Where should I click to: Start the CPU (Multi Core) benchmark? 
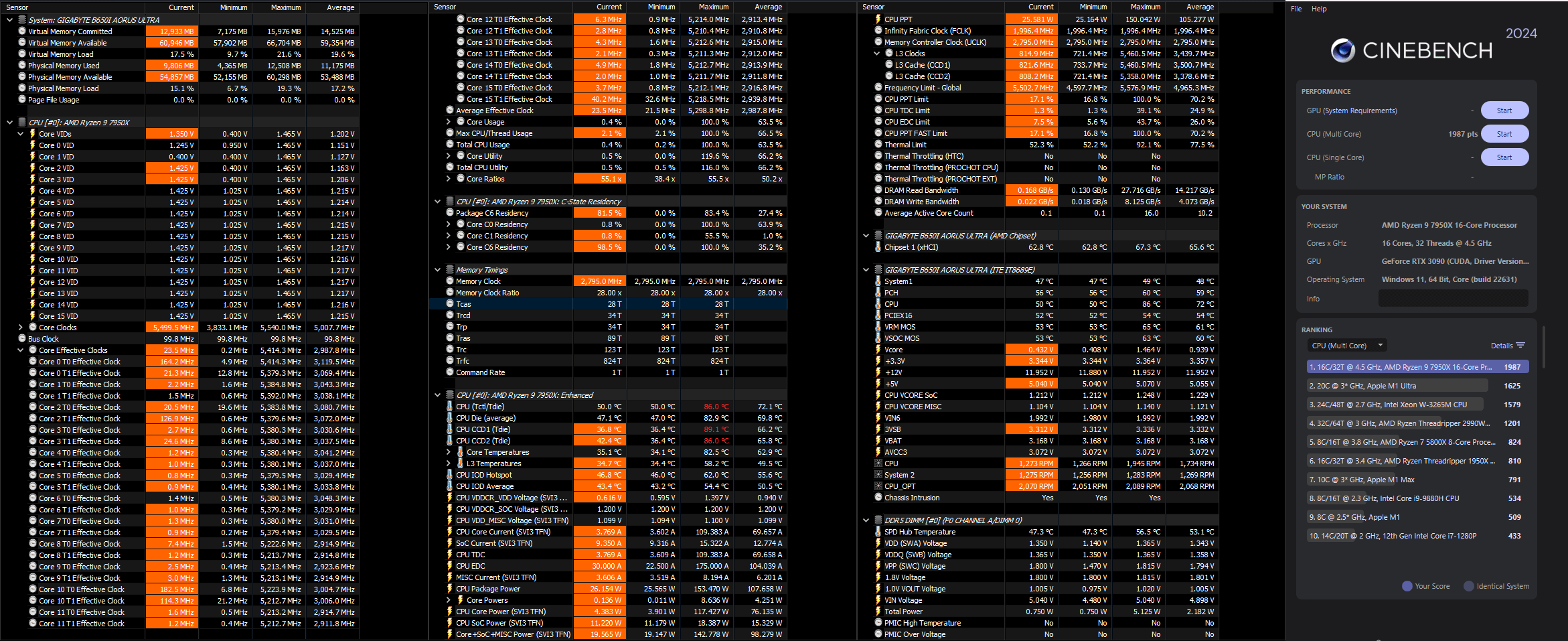[1504, 134]
